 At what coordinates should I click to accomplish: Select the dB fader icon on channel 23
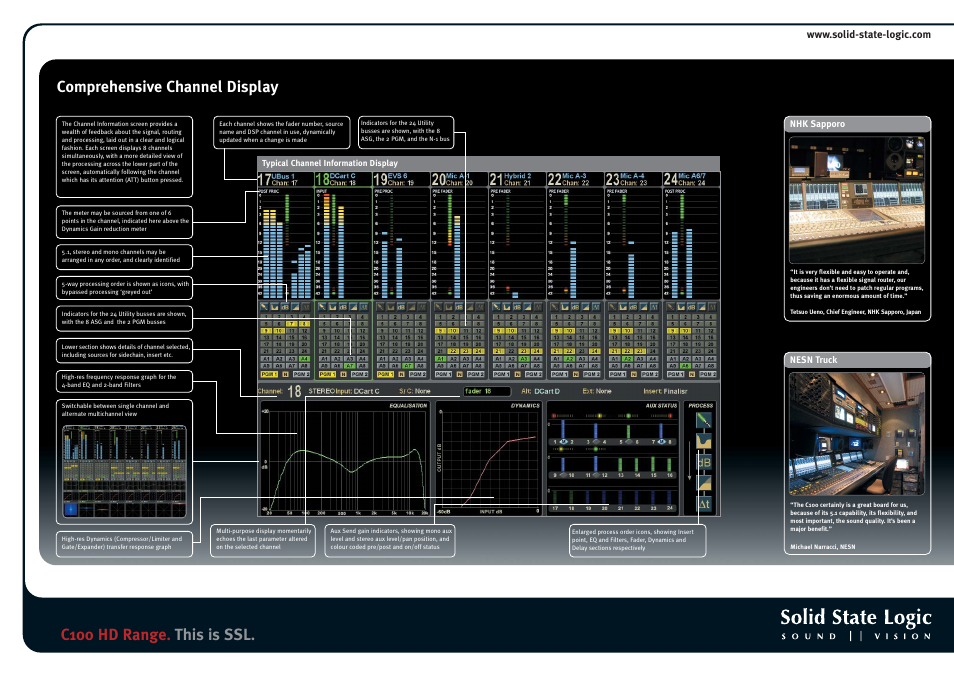coord(633,307)
